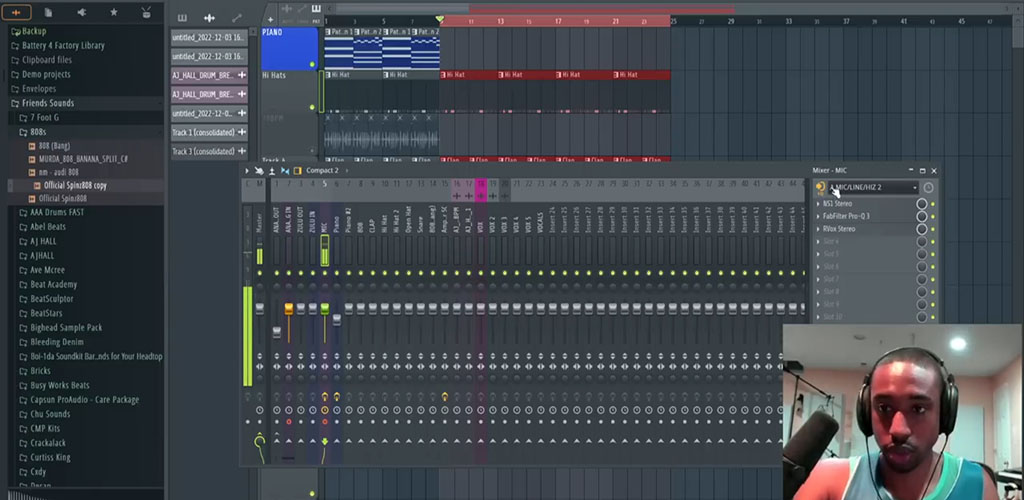Viewport: 1024px width, 500px height.
Task: Adjust NS1 Stereo slot mix knob
Action: point(921,204)
